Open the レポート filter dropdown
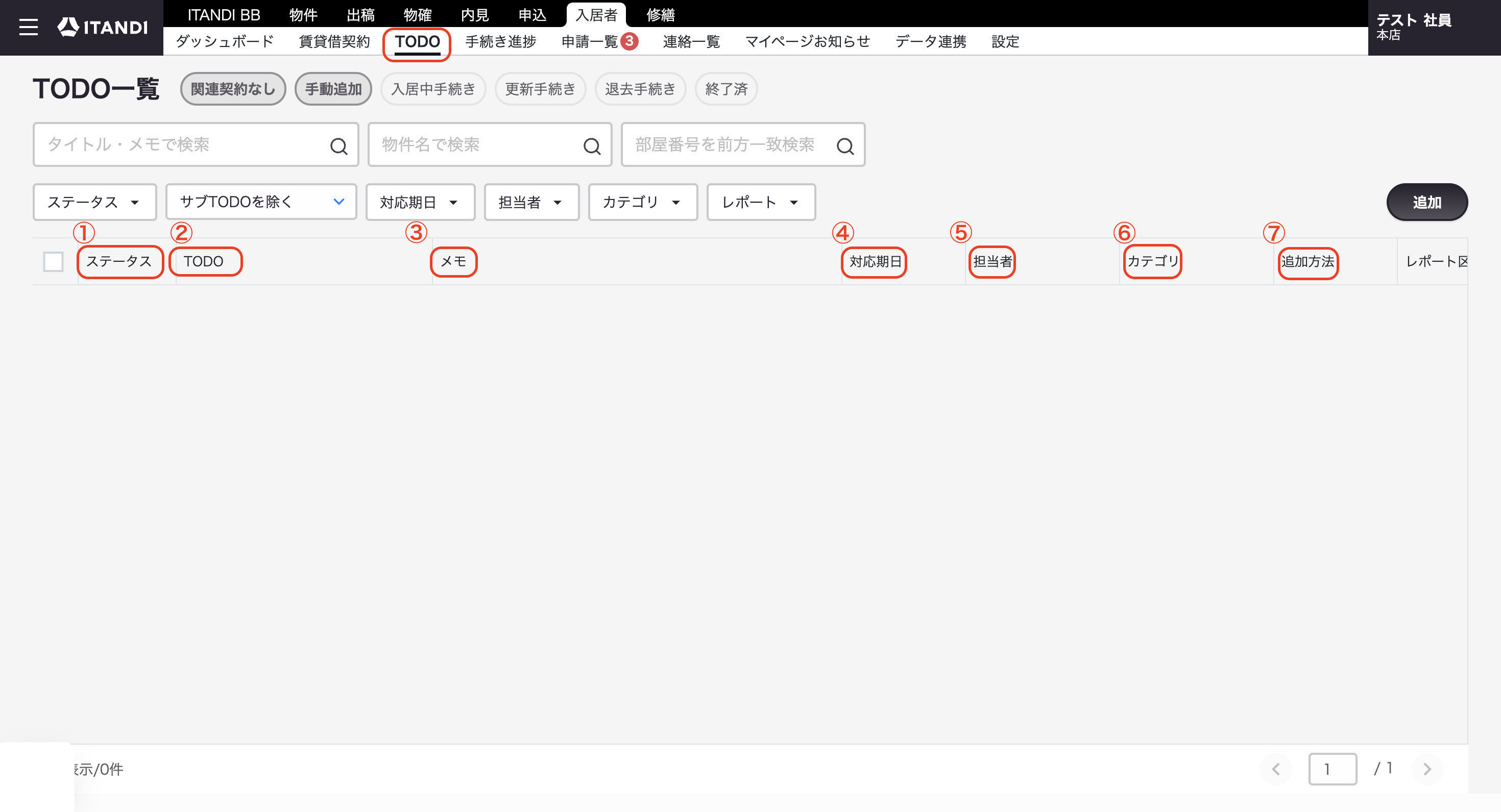Image resolution: width=1501 pixels, height=812 pixels. pyautogui.click(x=761, y=202)
